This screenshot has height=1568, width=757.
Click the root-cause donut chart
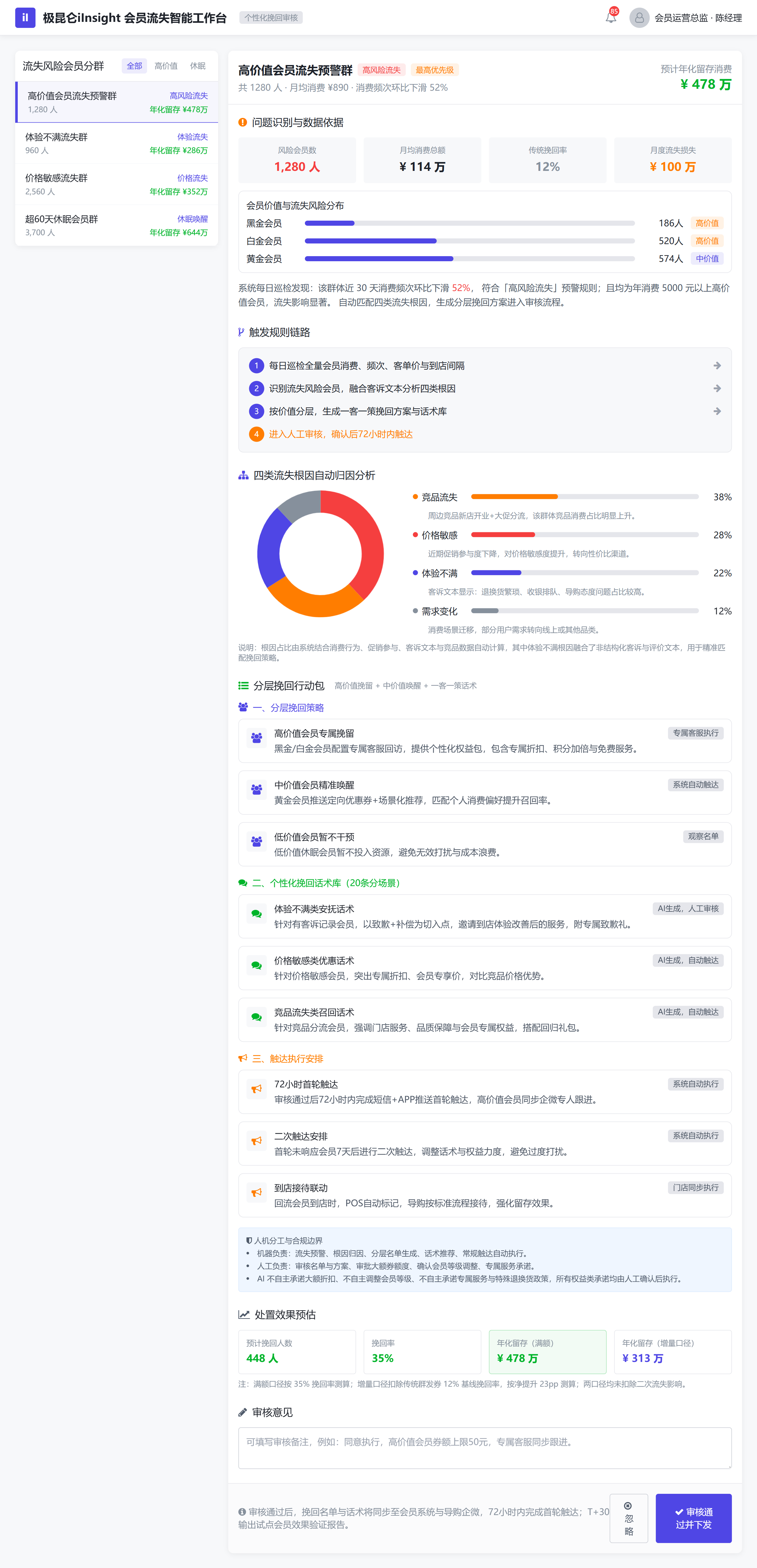[321, 554]
